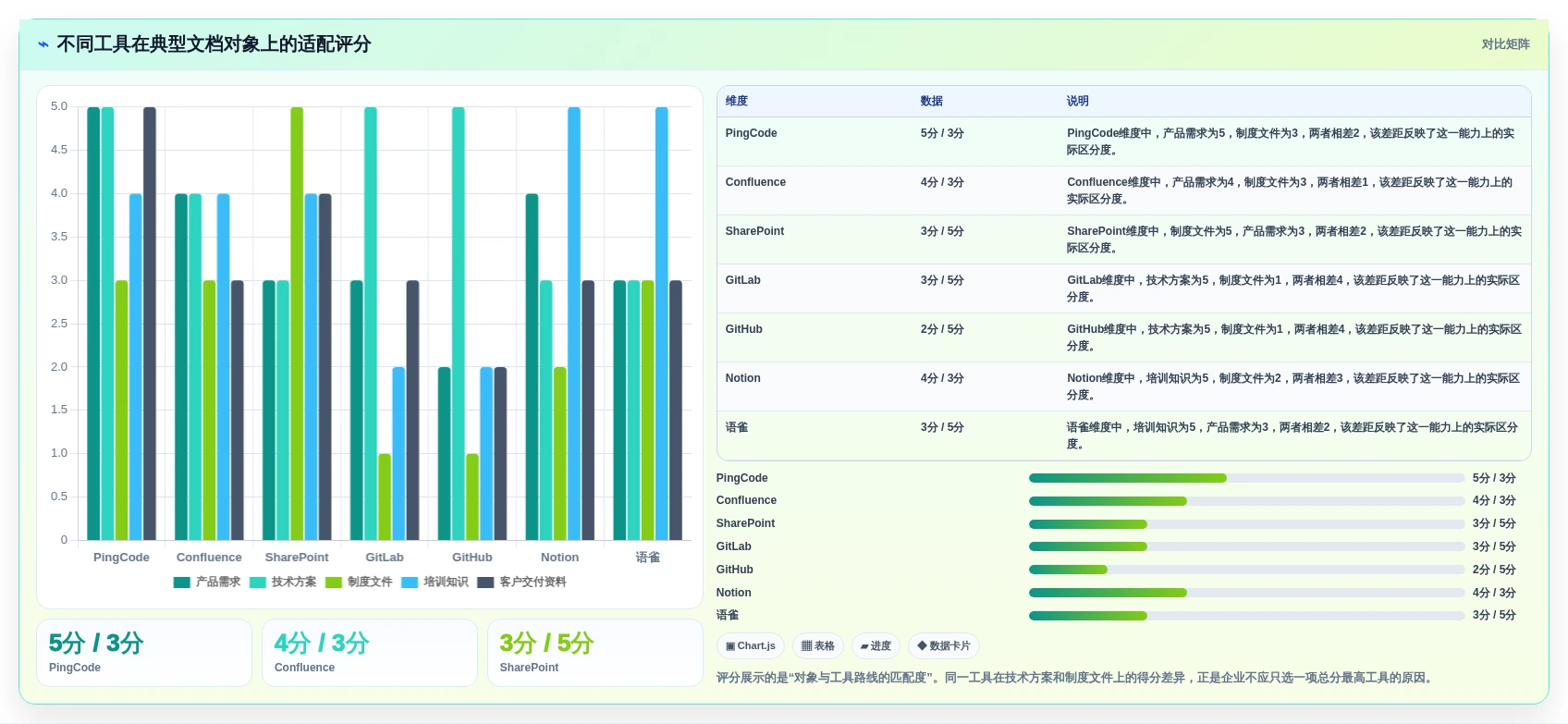Click the Notion progress bar
The height and width of the screenshot is (724, 1568).
pos(1246,593)
